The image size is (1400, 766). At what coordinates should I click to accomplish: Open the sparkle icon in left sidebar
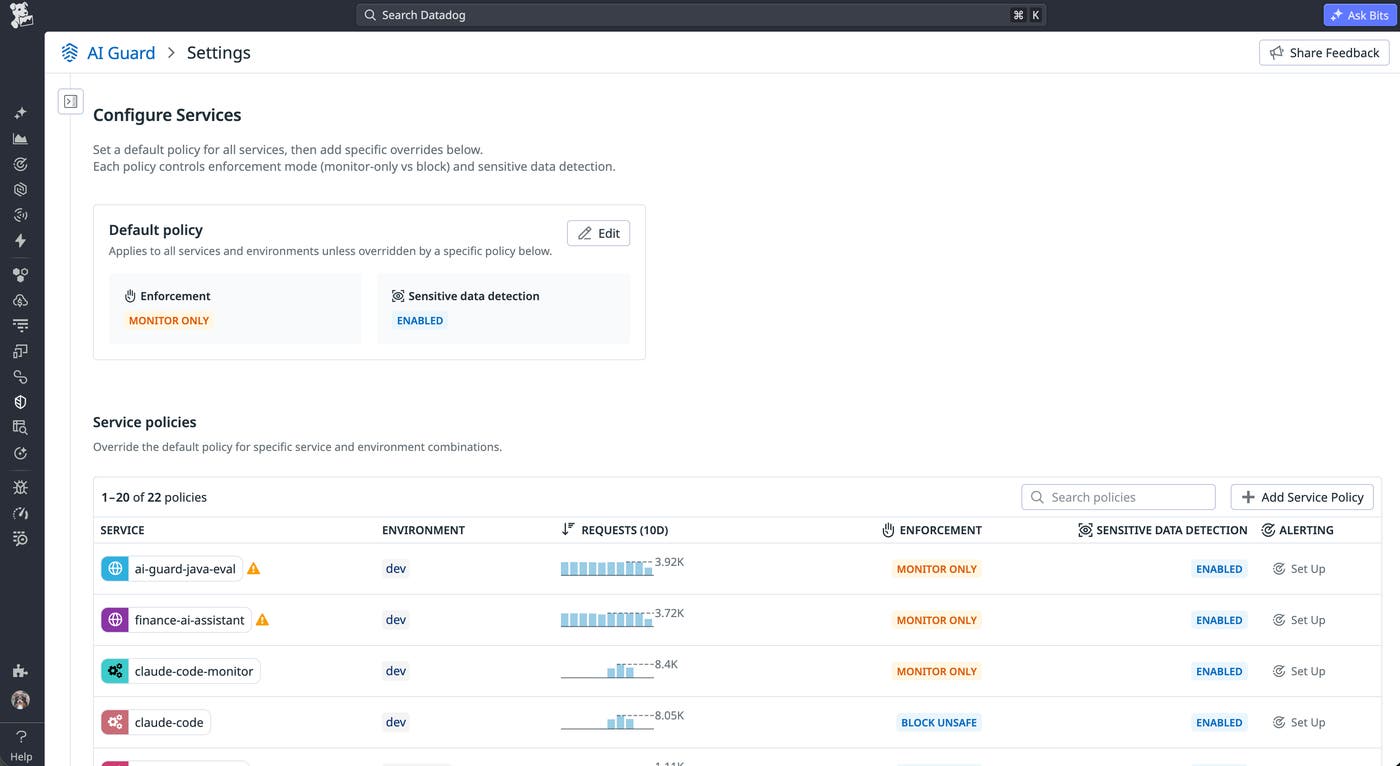pos(20,113)
